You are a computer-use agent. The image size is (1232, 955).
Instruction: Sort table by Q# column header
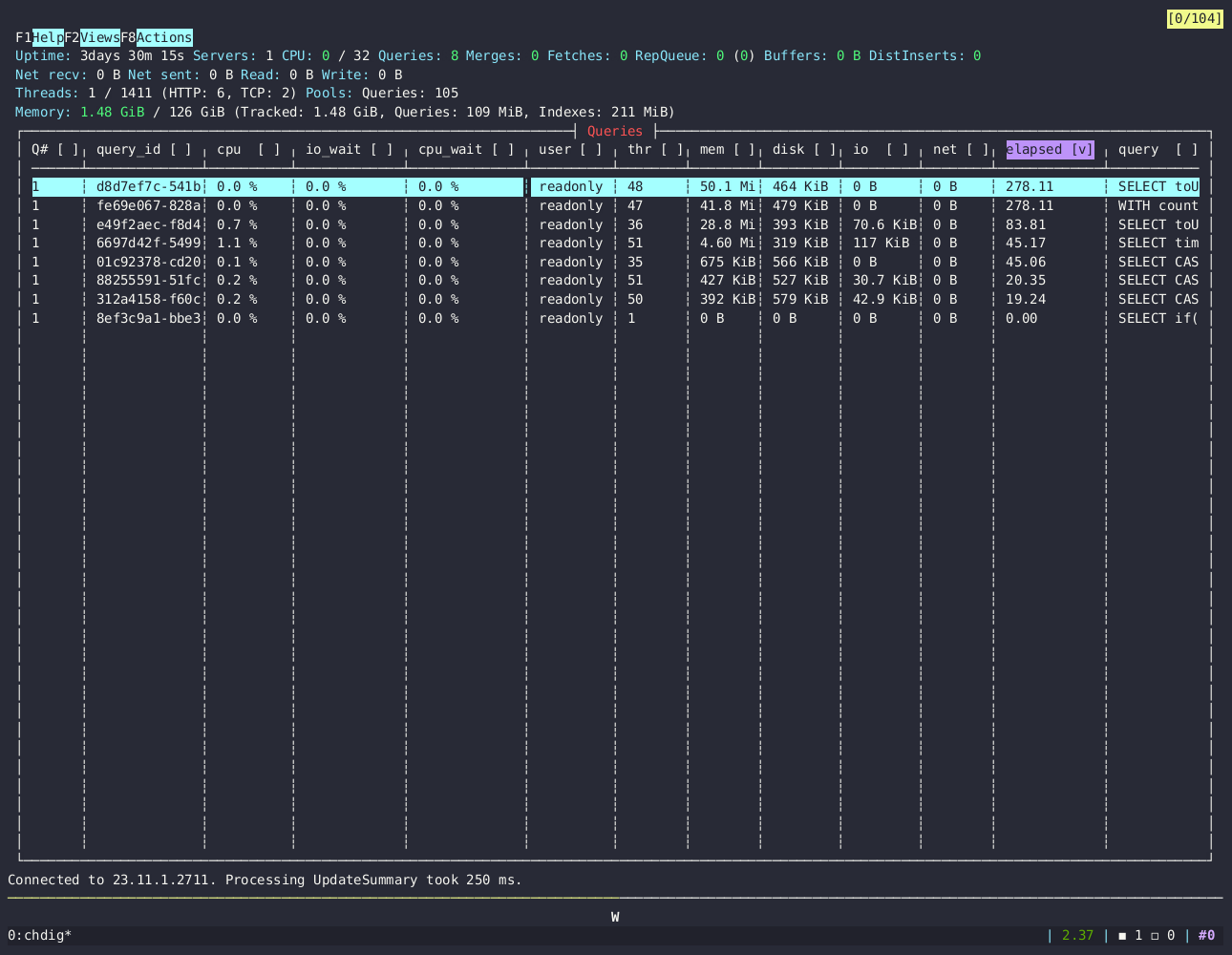pyautogui.click(x=55, y=149)
